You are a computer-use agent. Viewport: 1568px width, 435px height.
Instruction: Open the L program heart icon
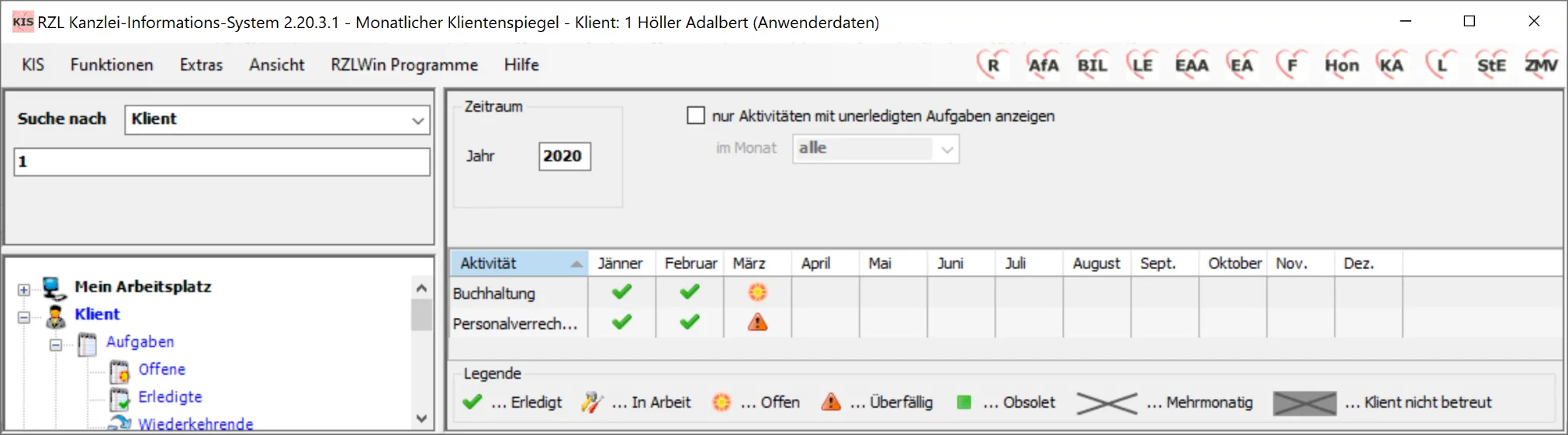pos(1441,64)
